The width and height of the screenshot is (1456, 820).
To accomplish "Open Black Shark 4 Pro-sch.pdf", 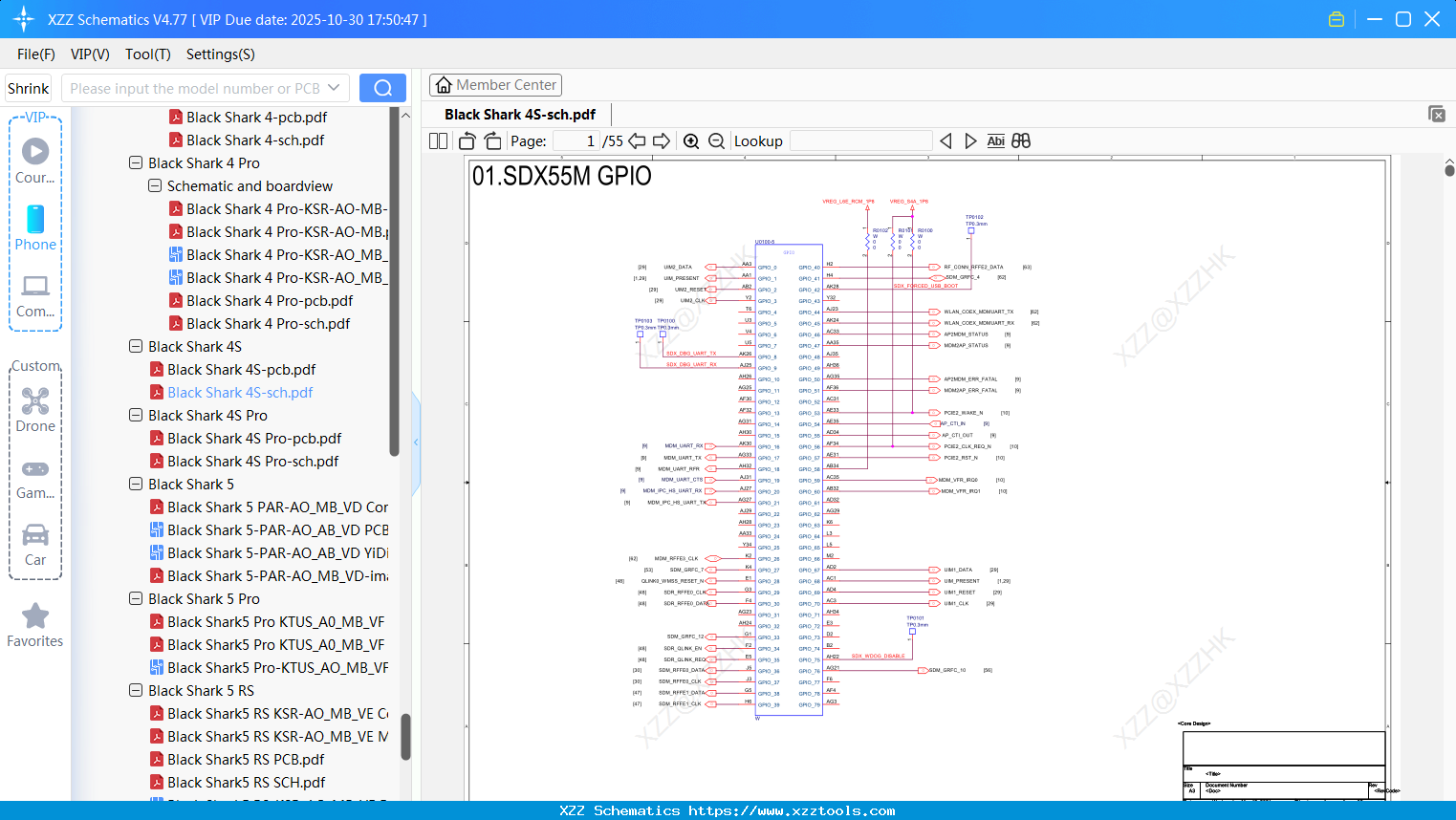I will coord(269,323).
